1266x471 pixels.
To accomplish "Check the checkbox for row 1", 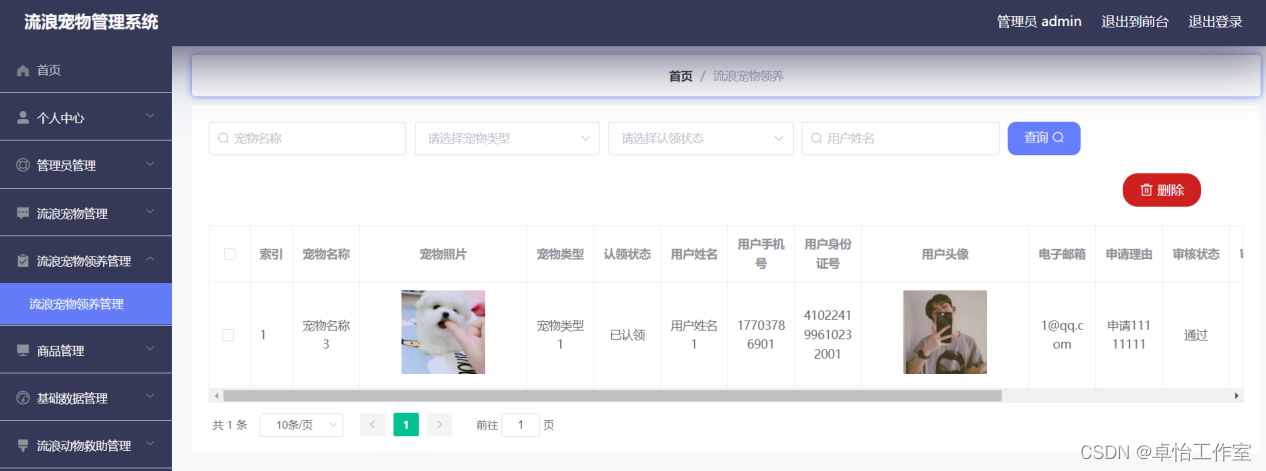I will pos(229,335).
